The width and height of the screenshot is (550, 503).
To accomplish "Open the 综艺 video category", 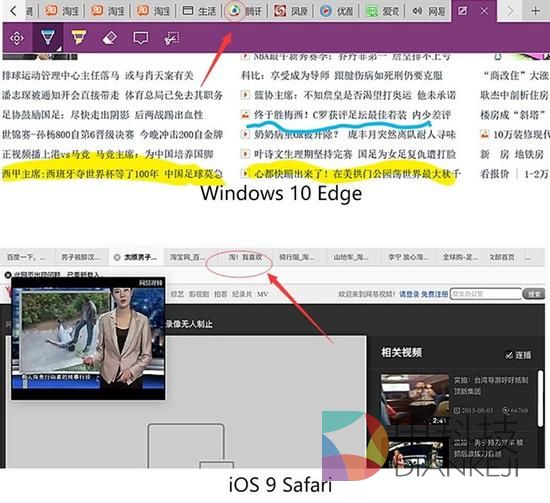I will coord(177,294).
